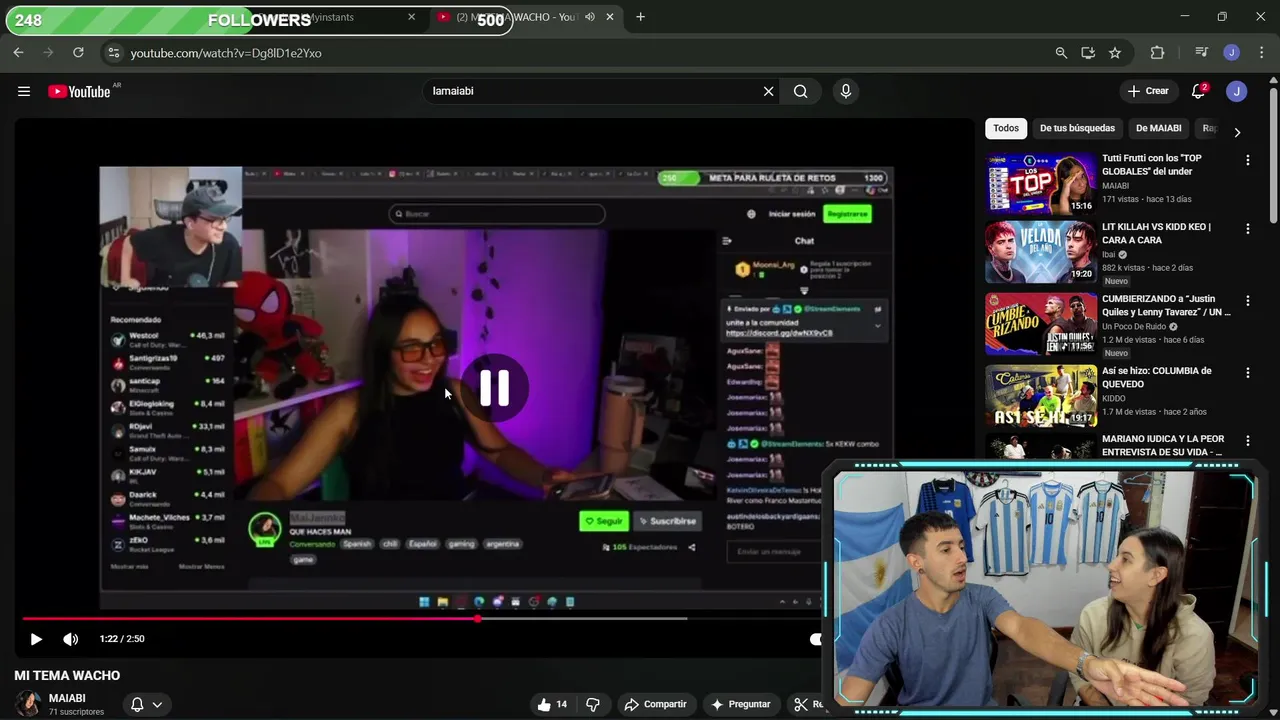Click the COLUMBIA DE QUEVEDO thumbnail
Image resolution: width=1280 pixels, height=720 pixels.
[1041, 396]
